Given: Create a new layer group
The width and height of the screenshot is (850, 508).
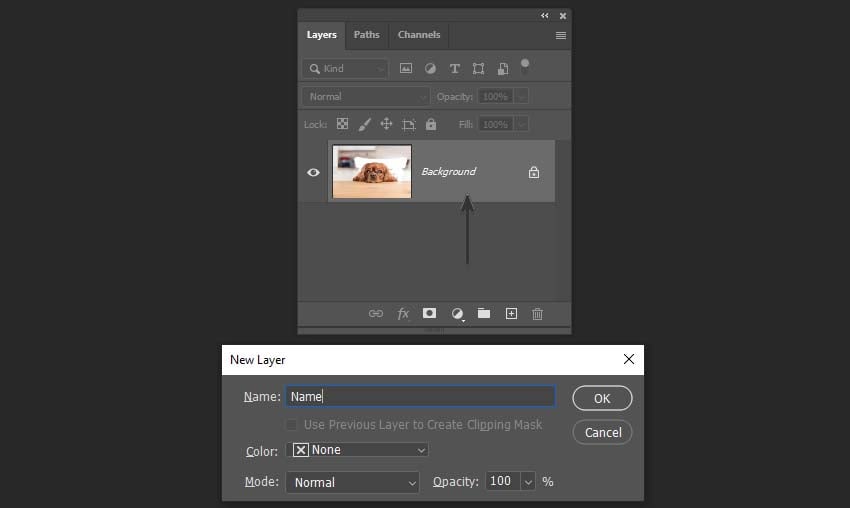Looking at the screenshot, I should (484, 313).
